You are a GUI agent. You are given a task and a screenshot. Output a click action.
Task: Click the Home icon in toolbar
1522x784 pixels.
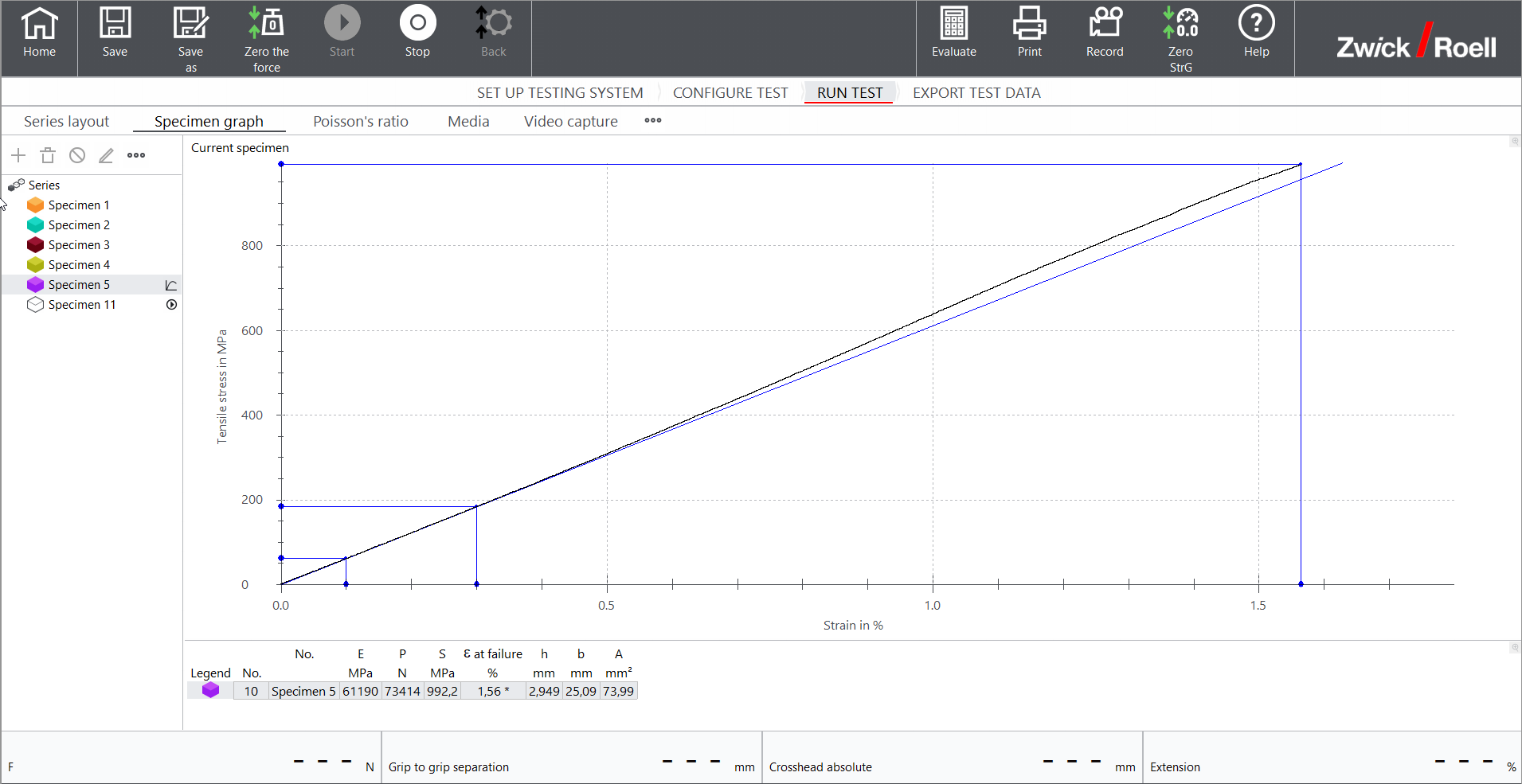coord(39,33)
